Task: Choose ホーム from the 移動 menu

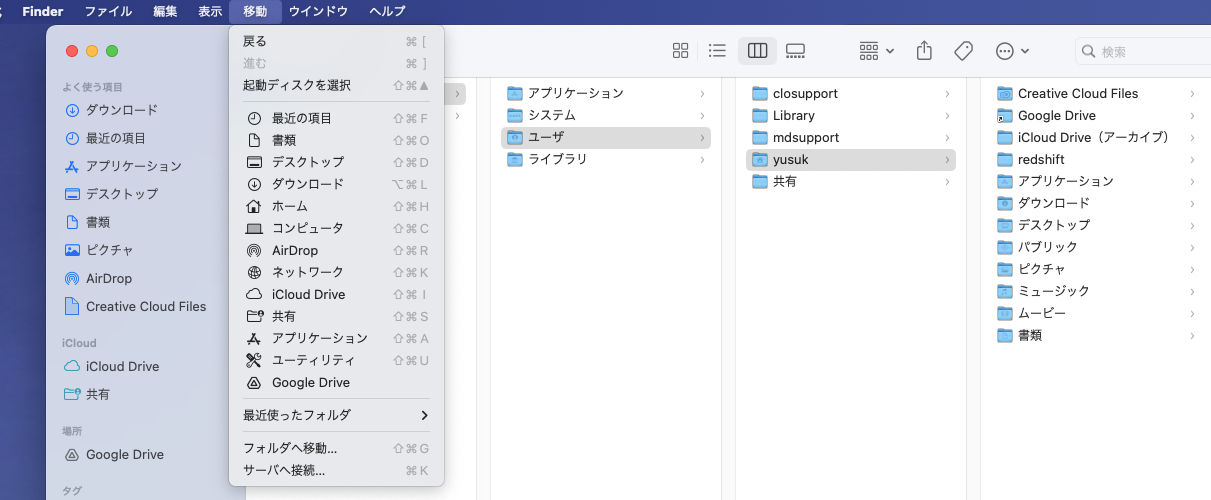Action: 336,206
